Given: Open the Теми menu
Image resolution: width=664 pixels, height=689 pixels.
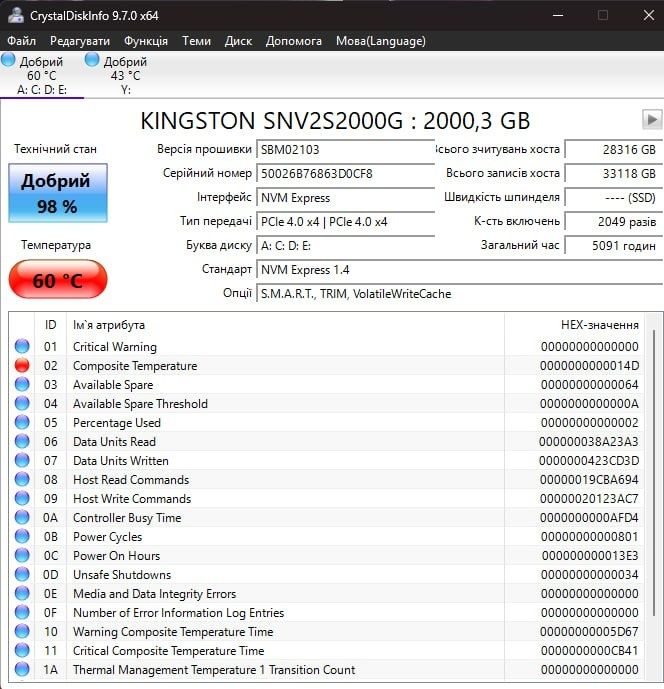Looking at the screenshot, I should (196, 41).
